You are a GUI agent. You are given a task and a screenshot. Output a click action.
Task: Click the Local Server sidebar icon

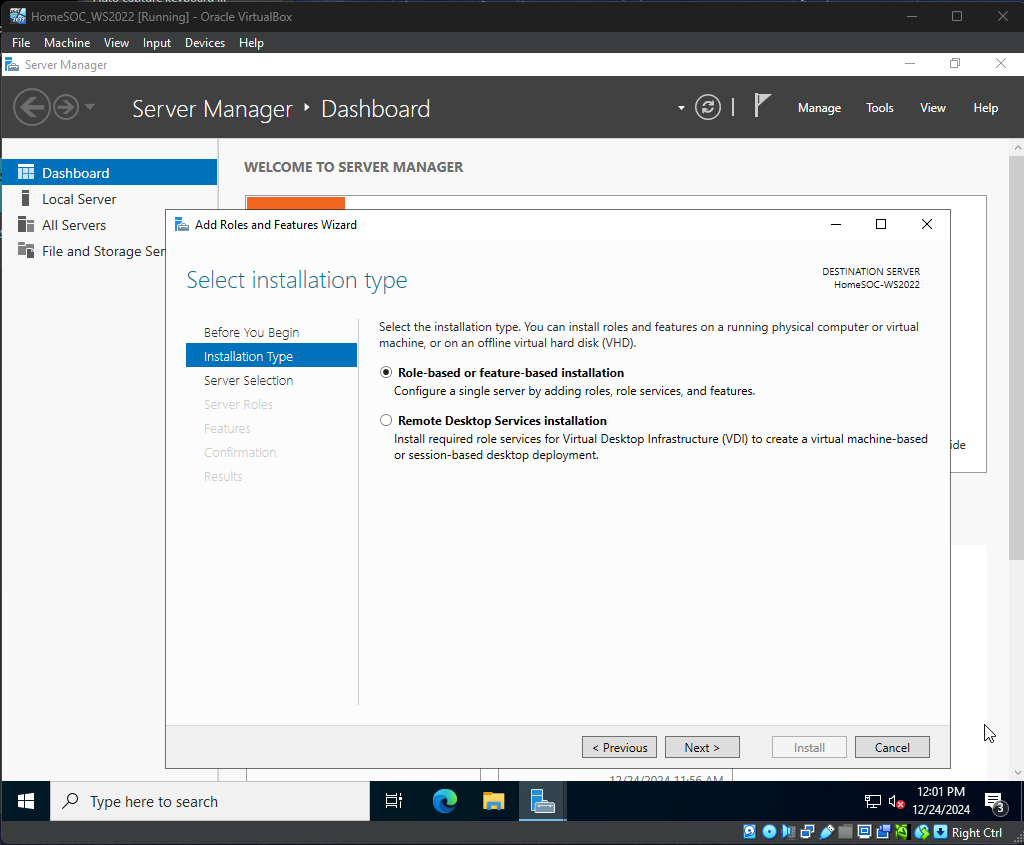(26, 199)
